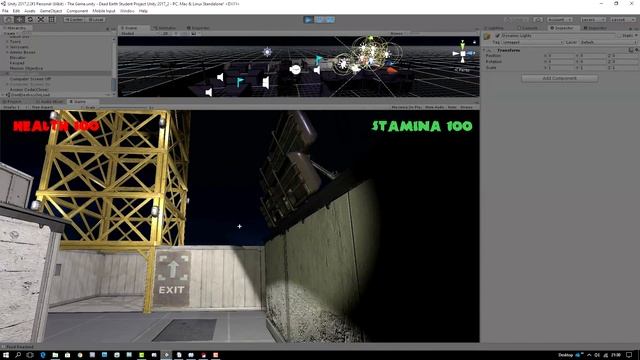This screenshot has width=640, height=360.
Task: Switch to the Animator tab
Action: pyautogui.click(x=165, y=28)
